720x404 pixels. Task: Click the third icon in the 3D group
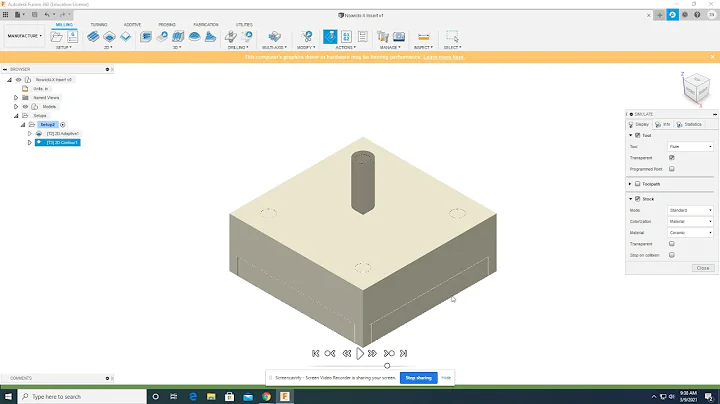pyautogui.click(x=178, y=36)
